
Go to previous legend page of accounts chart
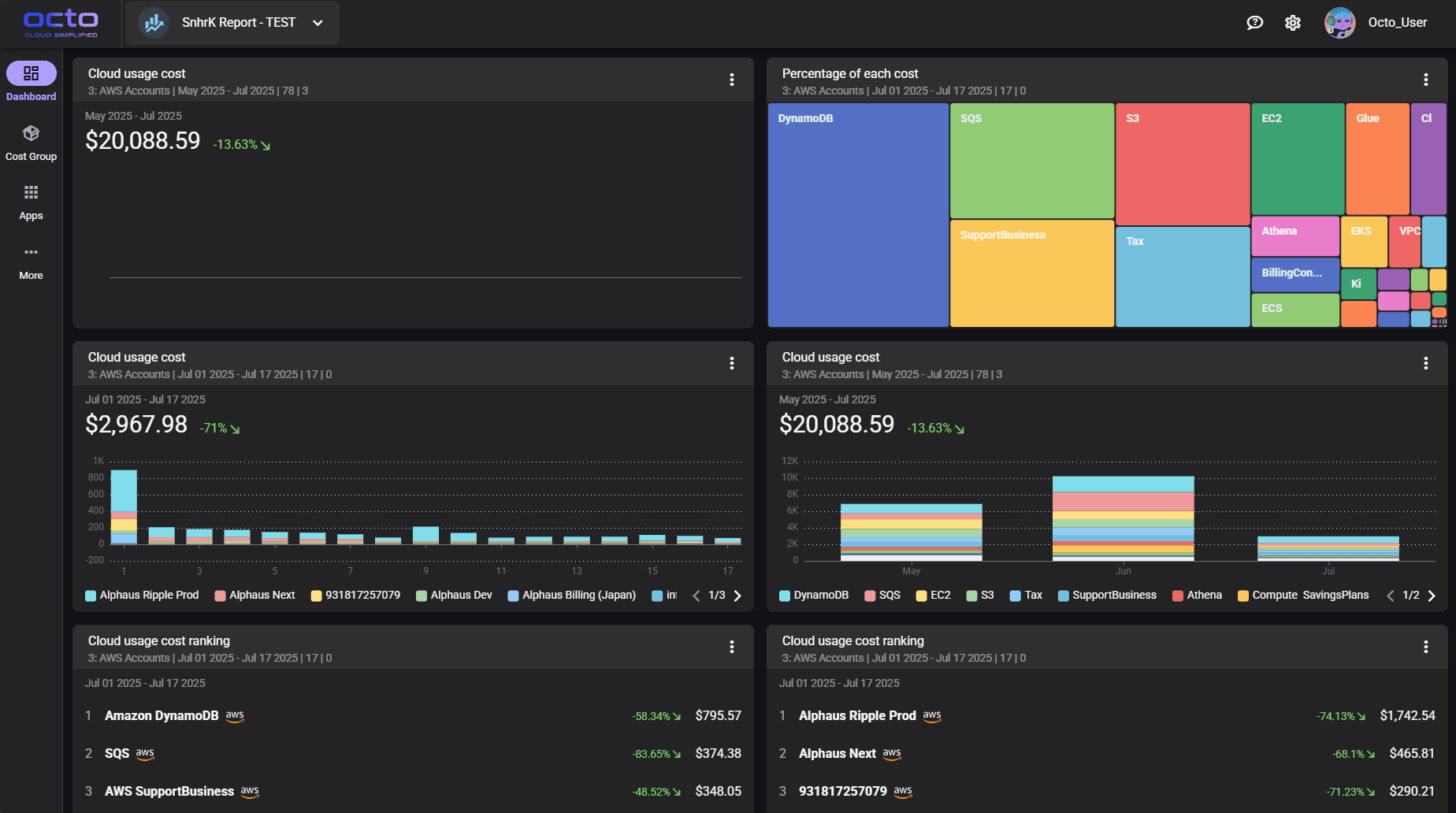[696, 596]
